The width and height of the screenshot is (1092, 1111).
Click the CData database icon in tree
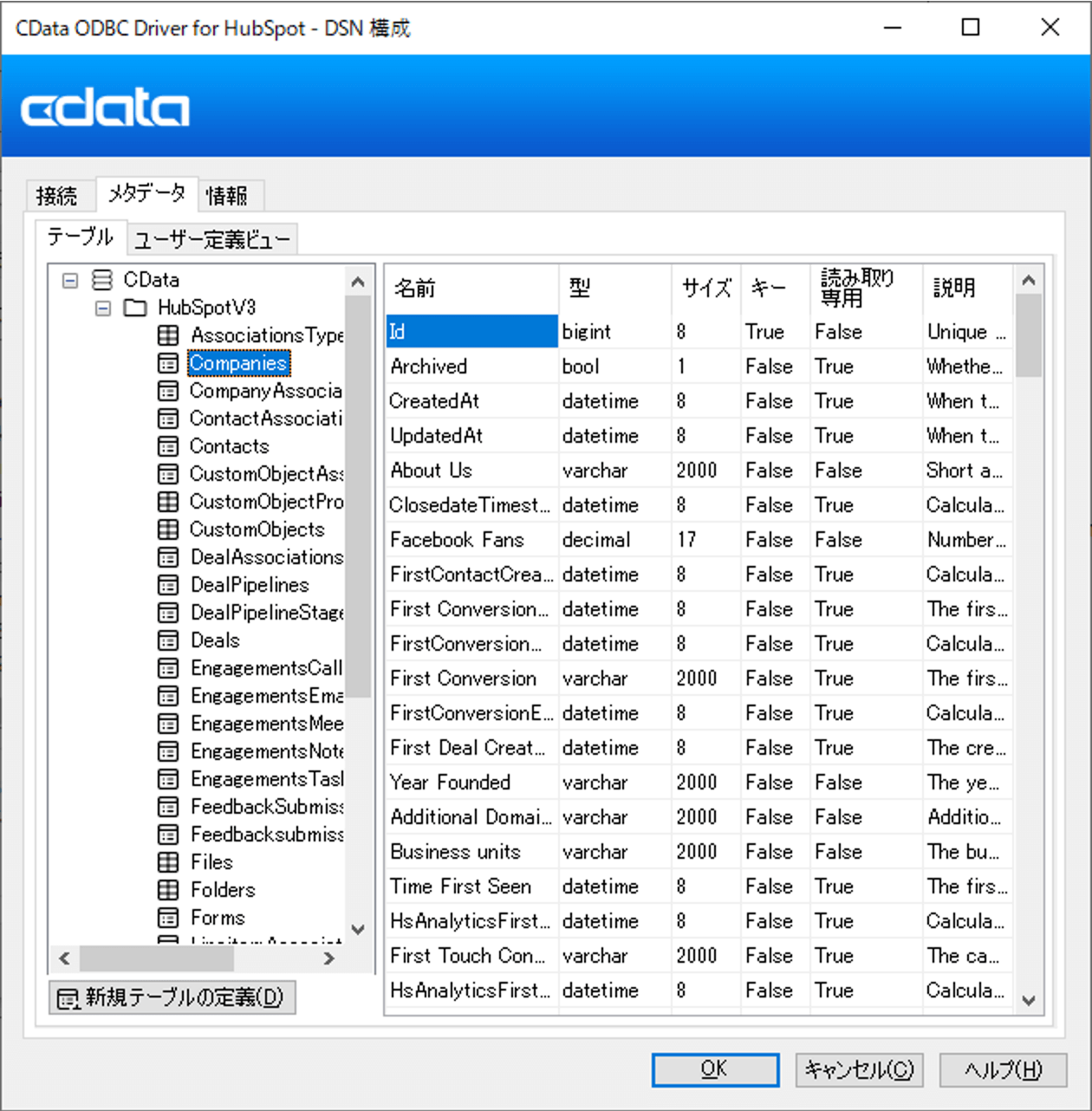102,280
